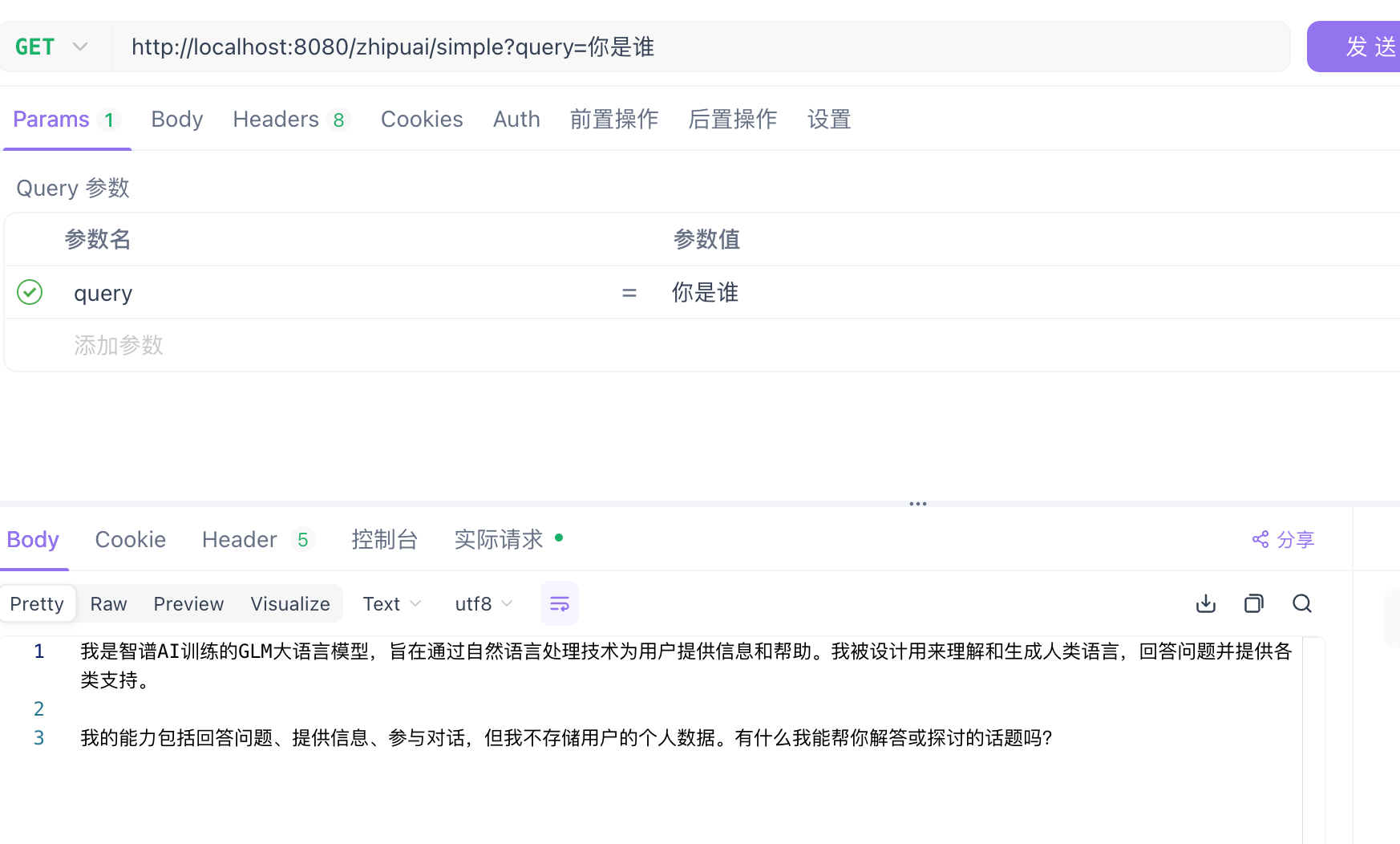
Task: Click the three-dot panel divider handle
Action: point(918,504)
